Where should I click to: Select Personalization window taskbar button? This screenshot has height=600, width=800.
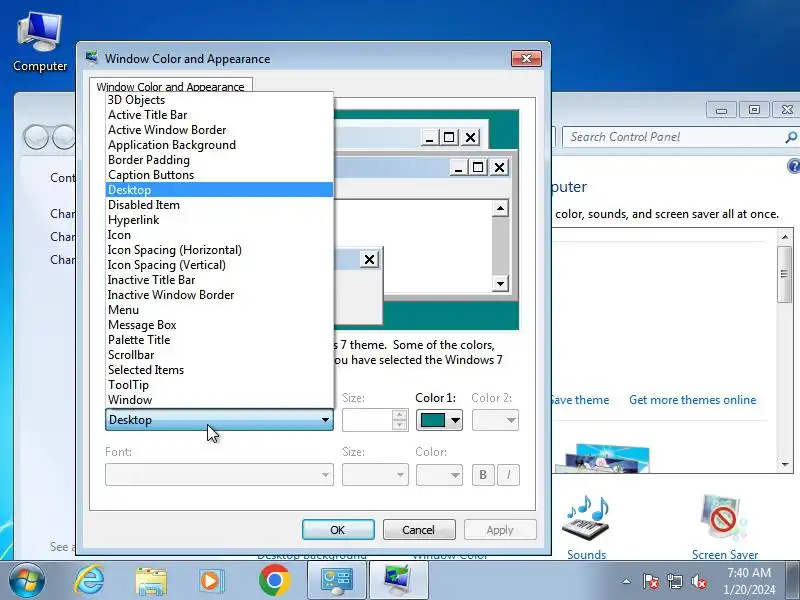tap(398, 581)
